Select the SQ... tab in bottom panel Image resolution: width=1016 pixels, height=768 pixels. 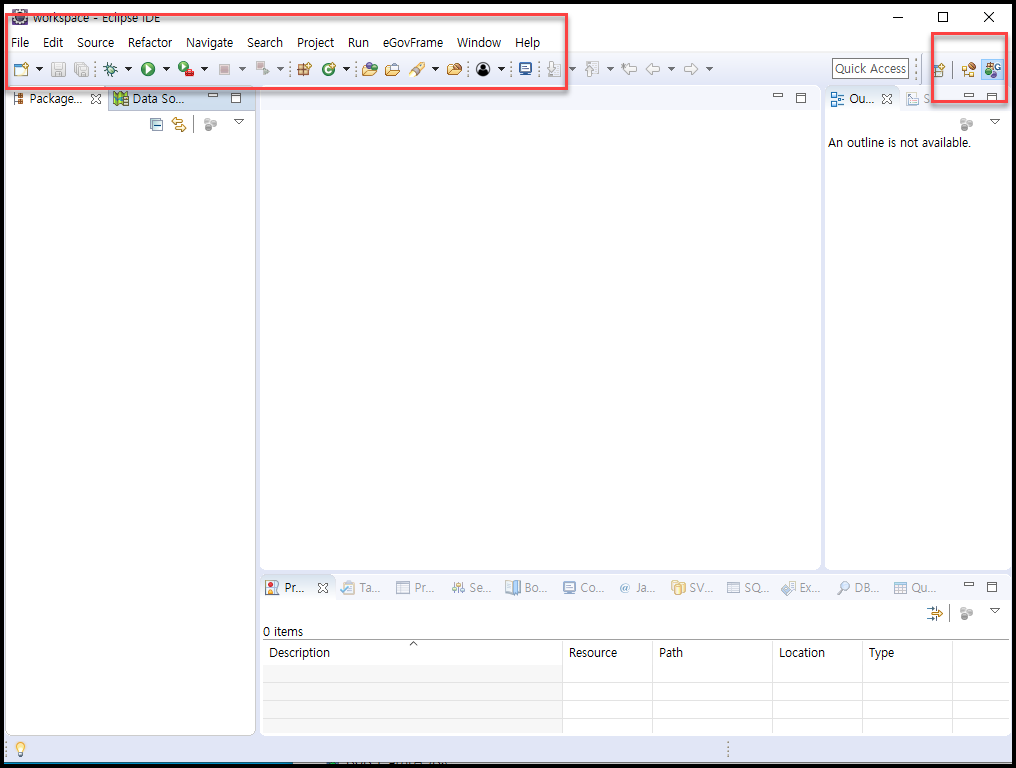[748, 588]
